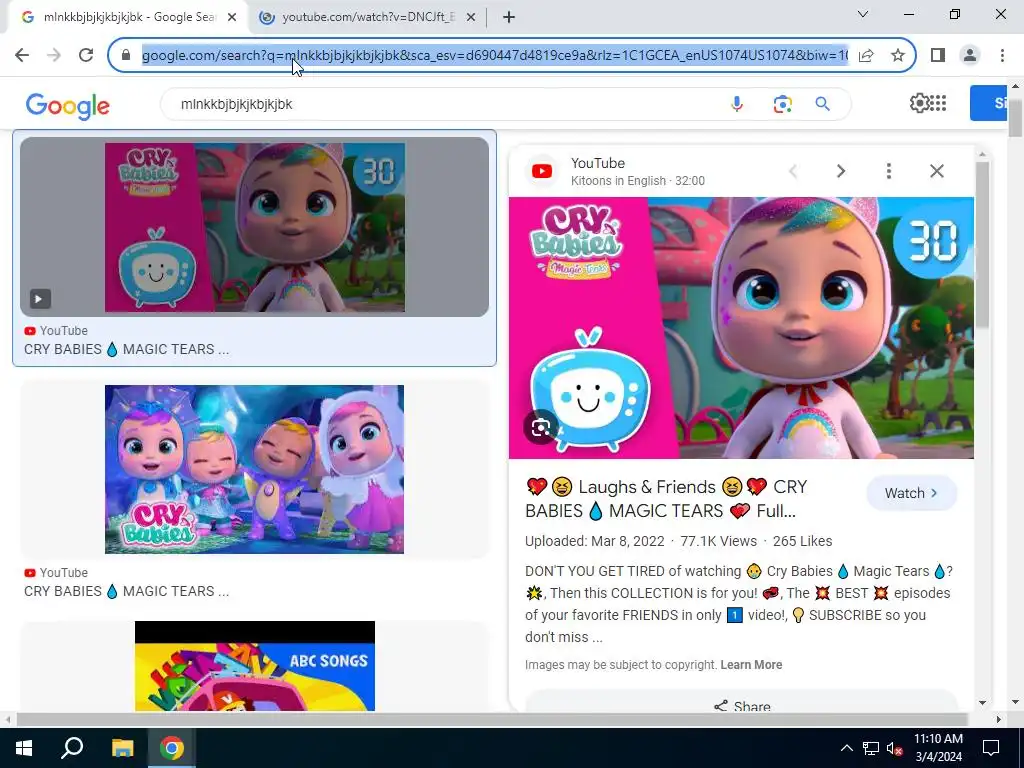Bookmark this tab with the star icon
Screen dimensions: 1024x768
pyautogui.click(x=898, y=55)
